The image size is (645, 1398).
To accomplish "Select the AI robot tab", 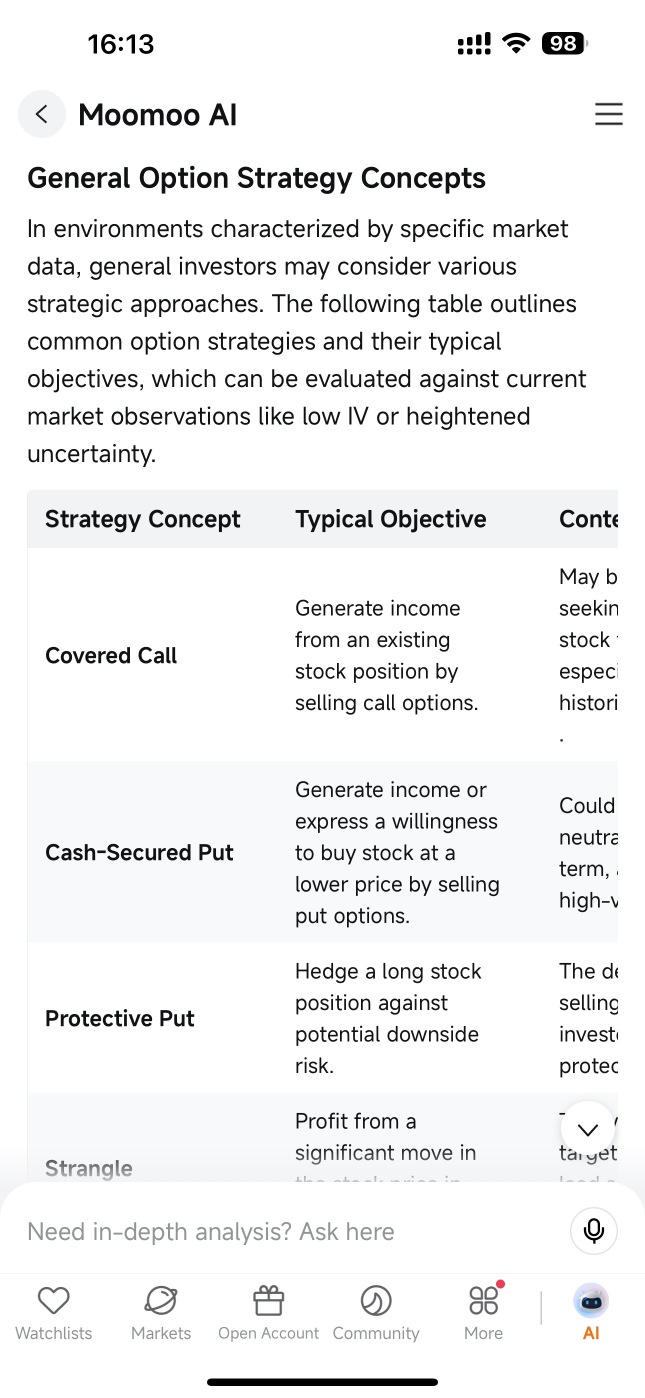I will pos(591,1313).
